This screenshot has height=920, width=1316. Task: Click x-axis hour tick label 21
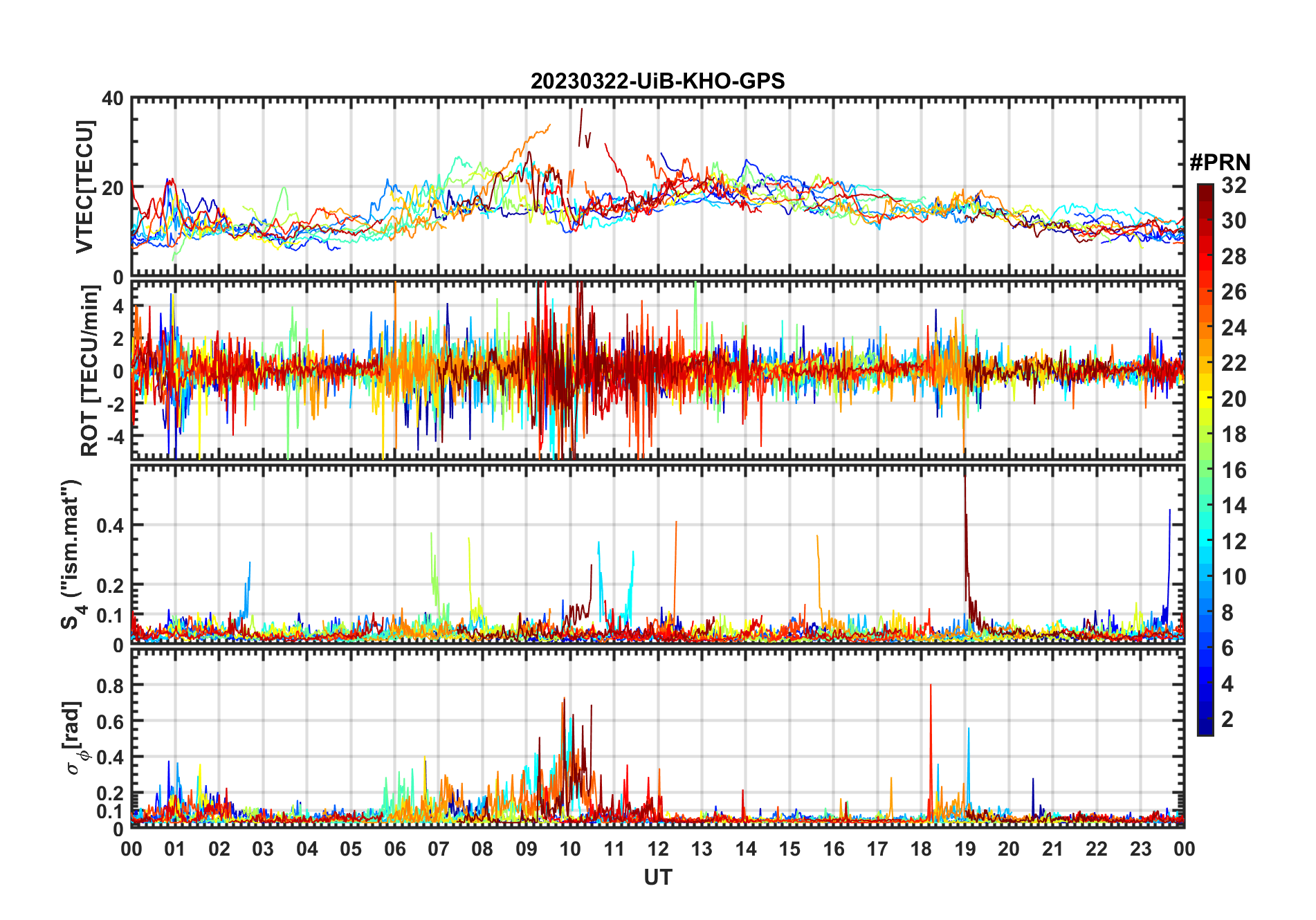pos(1053,849)
